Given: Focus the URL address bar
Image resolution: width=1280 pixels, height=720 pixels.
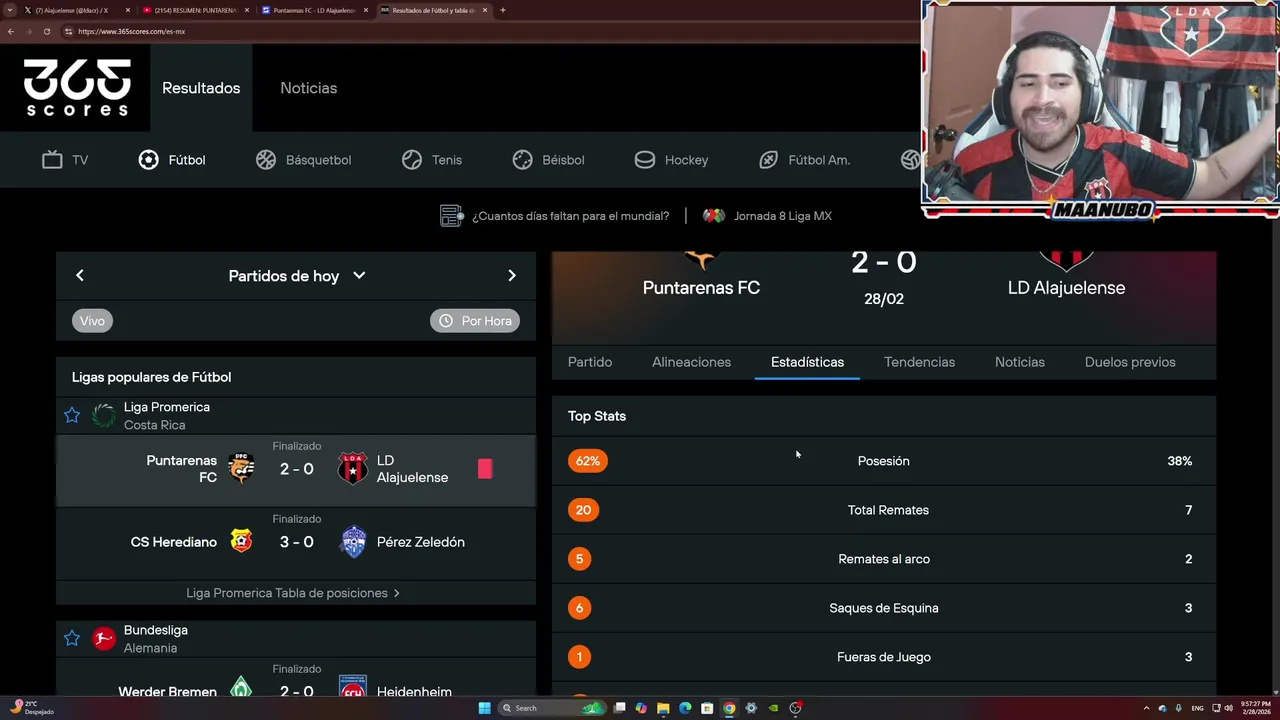Looking at the screenshot, I should tap(490, 31).
